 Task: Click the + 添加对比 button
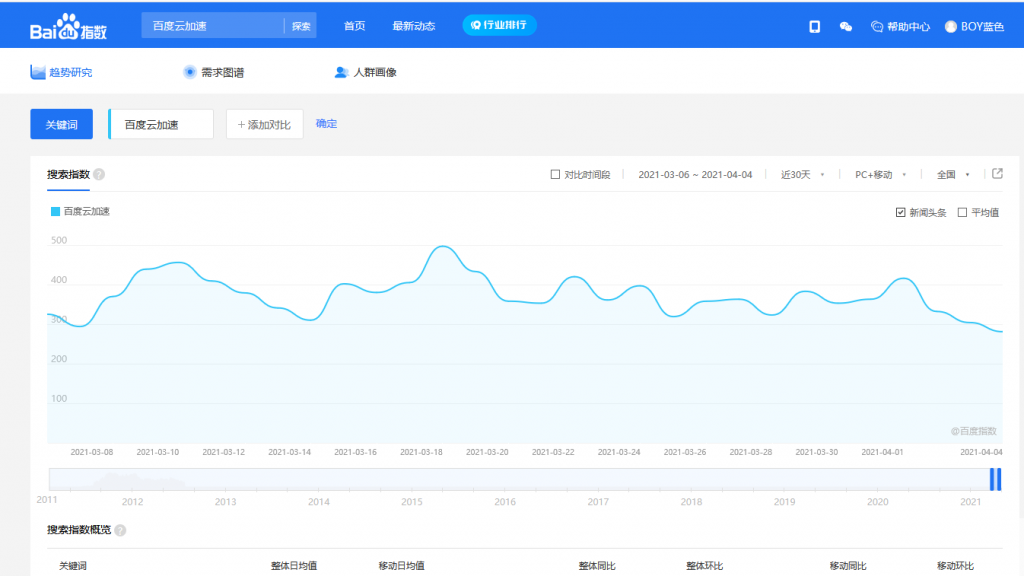tap(264, 124)
